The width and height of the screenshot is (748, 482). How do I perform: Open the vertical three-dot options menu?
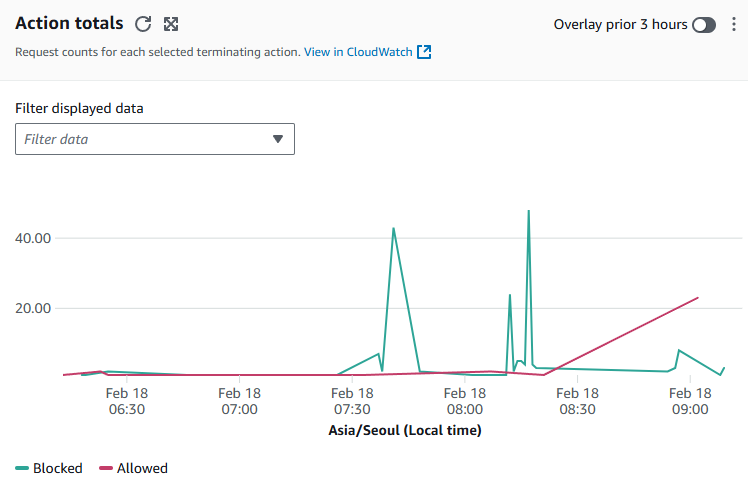click(734, 24)
